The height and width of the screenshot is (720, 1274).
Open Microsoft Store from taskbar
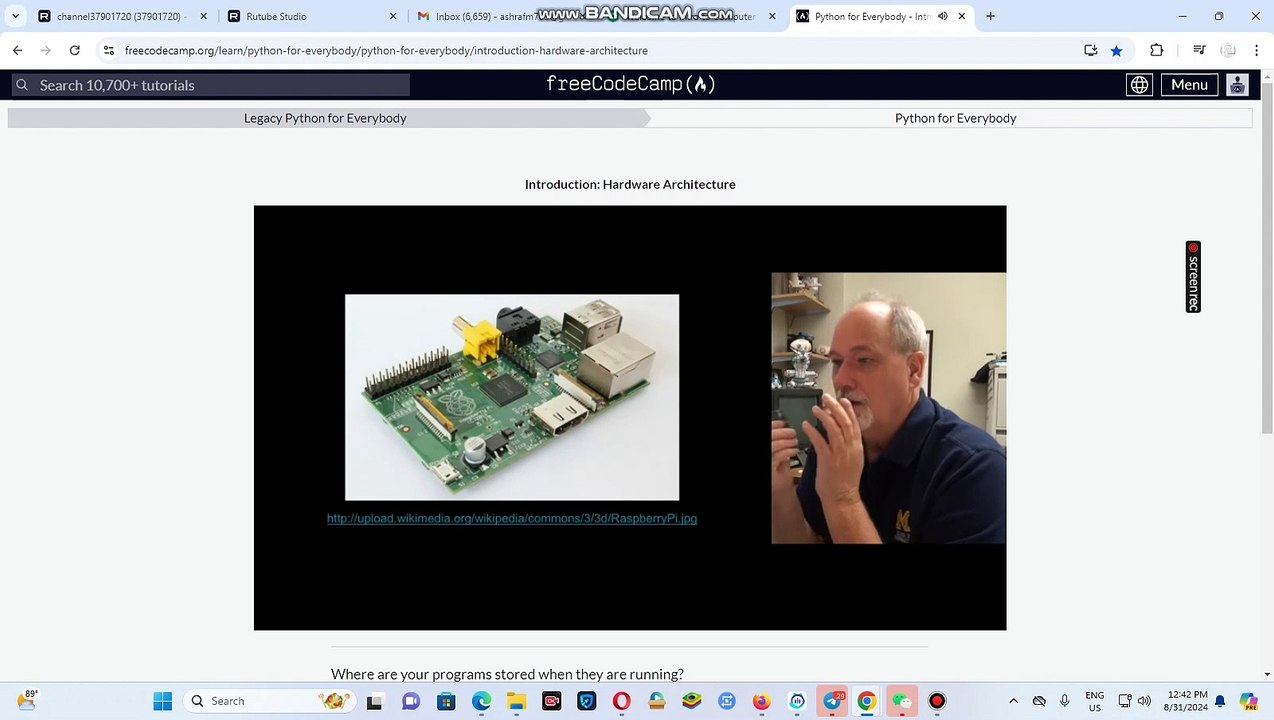click(x=446, y=701)
